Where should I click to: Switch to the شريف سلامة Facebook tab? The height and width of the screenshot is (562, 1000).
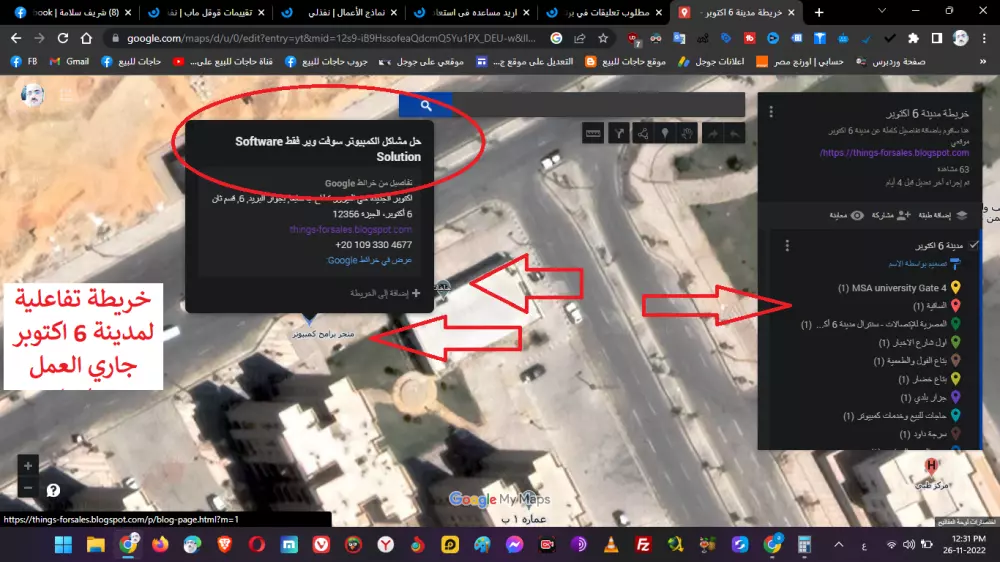pos(73,12)
